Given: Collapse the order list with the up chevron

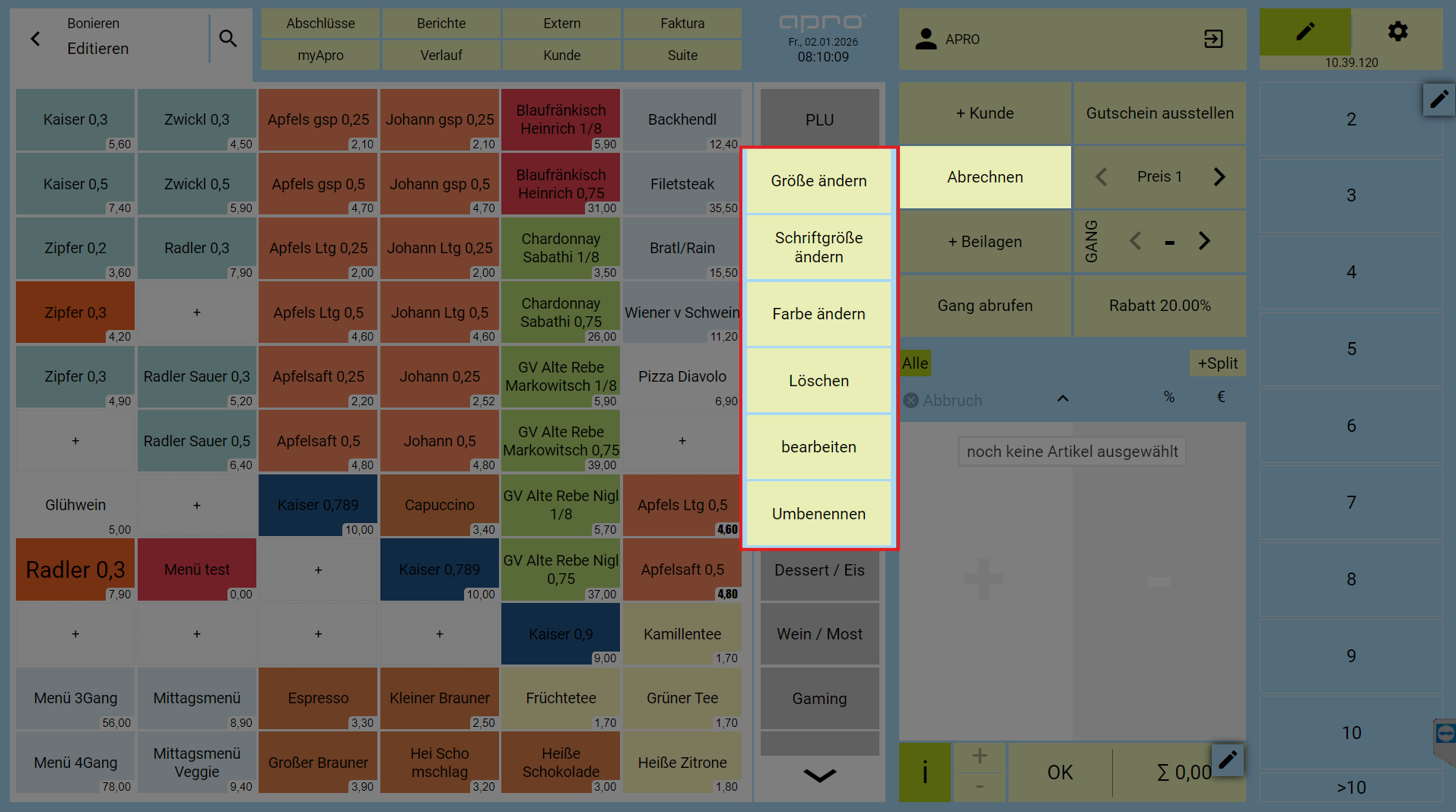Looking at the screenshot, I should tap(1063, 398).
